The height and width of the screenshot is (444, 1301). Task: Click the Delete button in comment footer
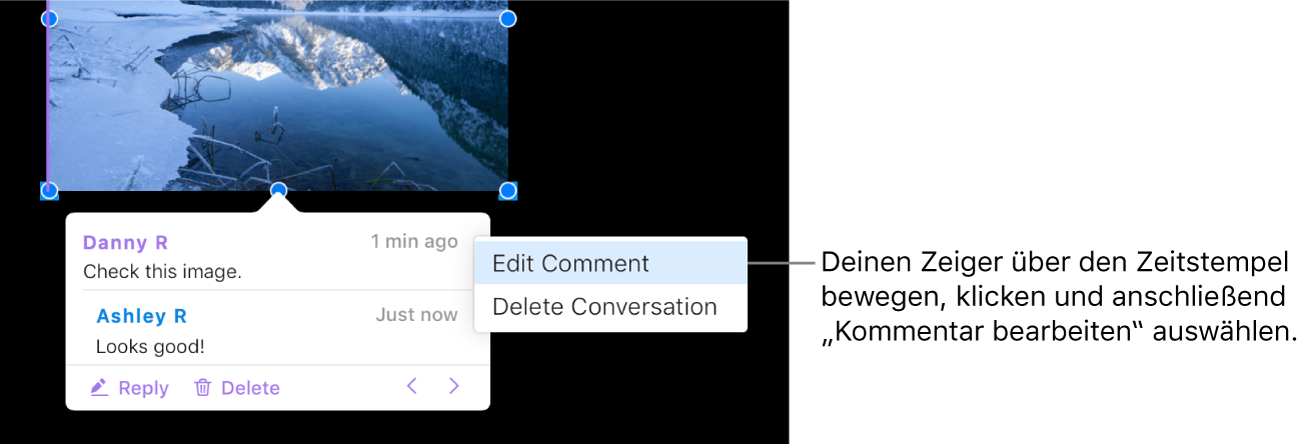237,388
